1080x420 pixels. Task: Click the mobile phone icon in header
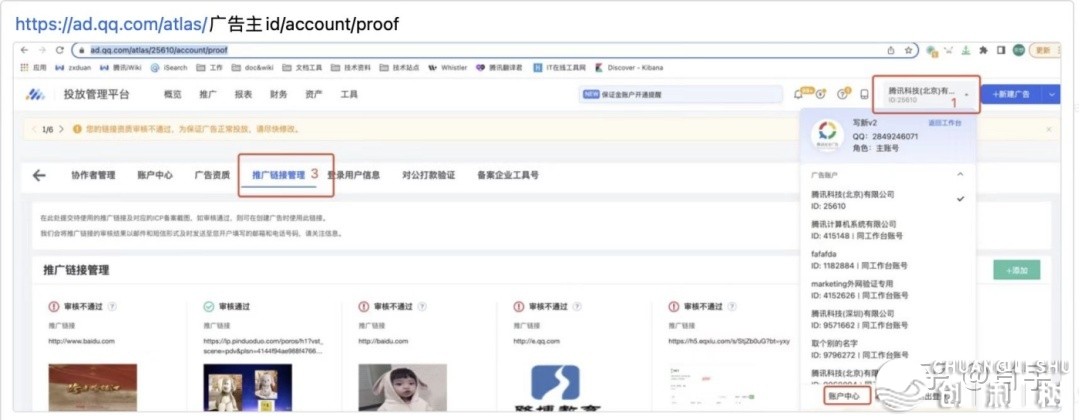(x=864, y=94)
